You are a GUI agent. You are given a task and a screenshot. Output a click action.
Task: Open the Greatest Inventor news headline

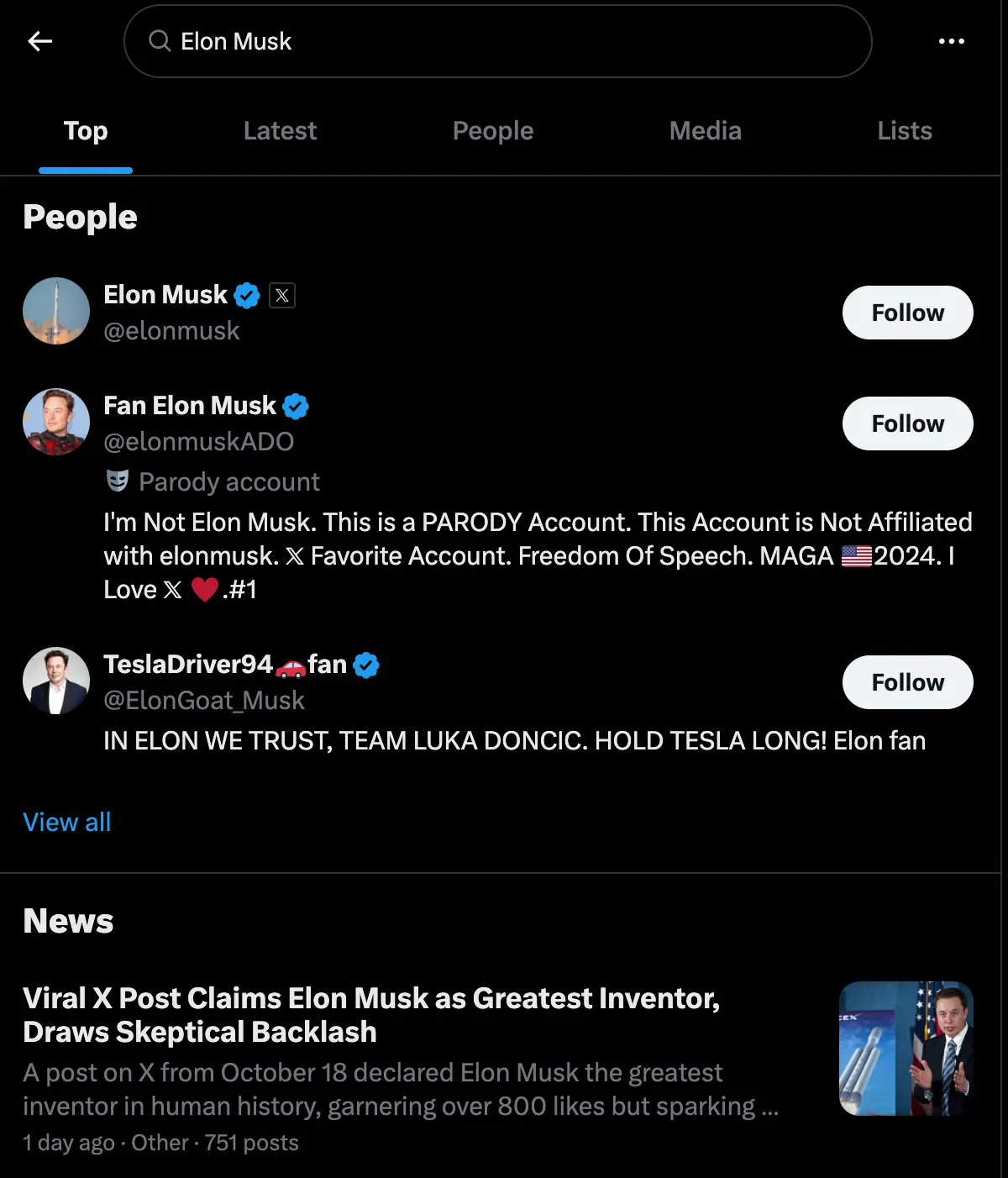(371, 1015)
